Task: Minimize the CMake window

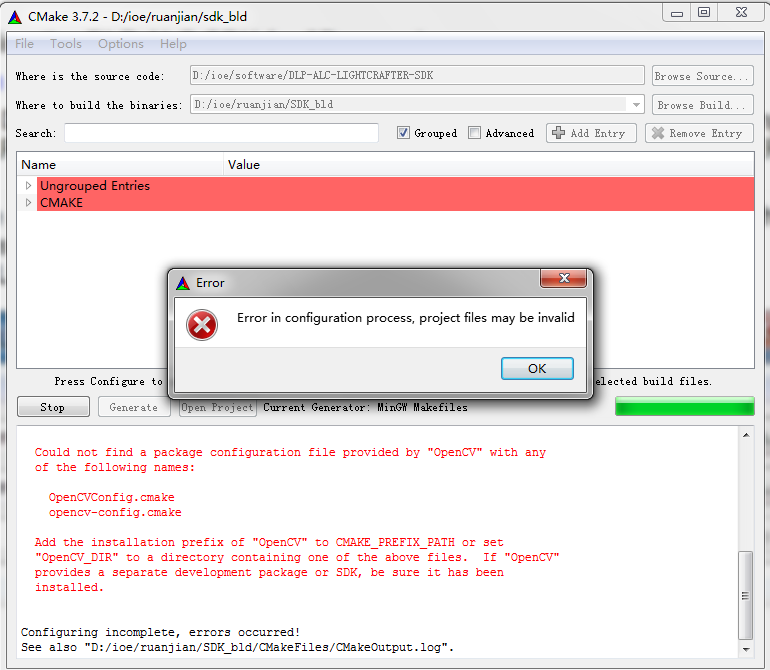Action: coord(677,13)
